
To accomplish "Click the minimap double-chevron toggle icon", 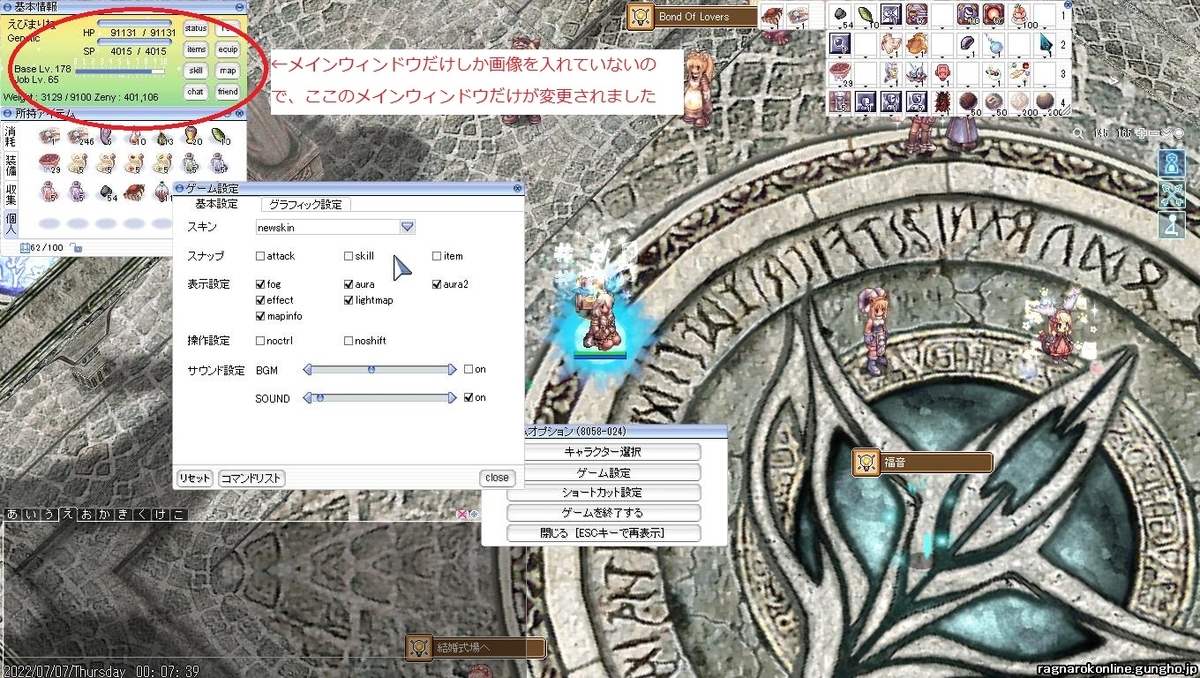I will coord(1166,133).
